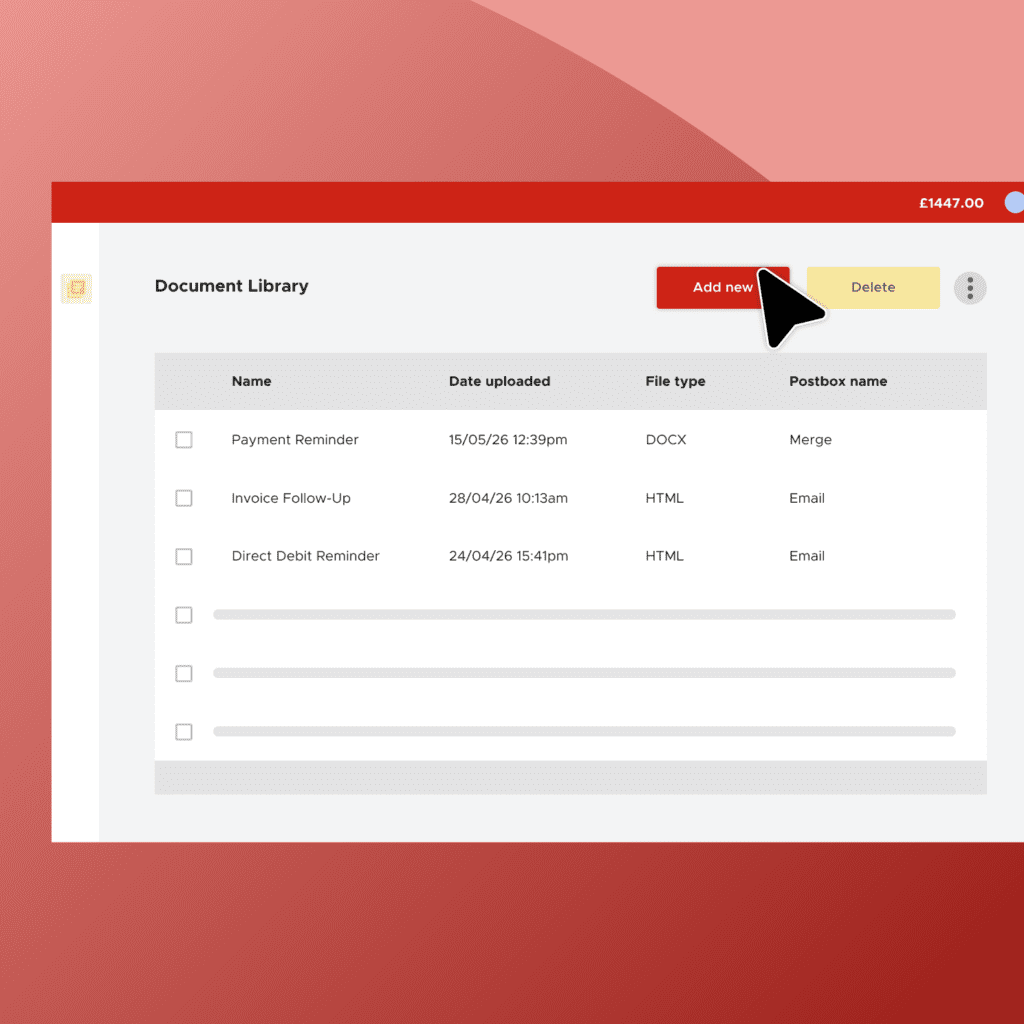This screenshot has width=1024, height=1024.
Task: Tick the Invoice Follow-Up checkbox
Action: (184, 498)
